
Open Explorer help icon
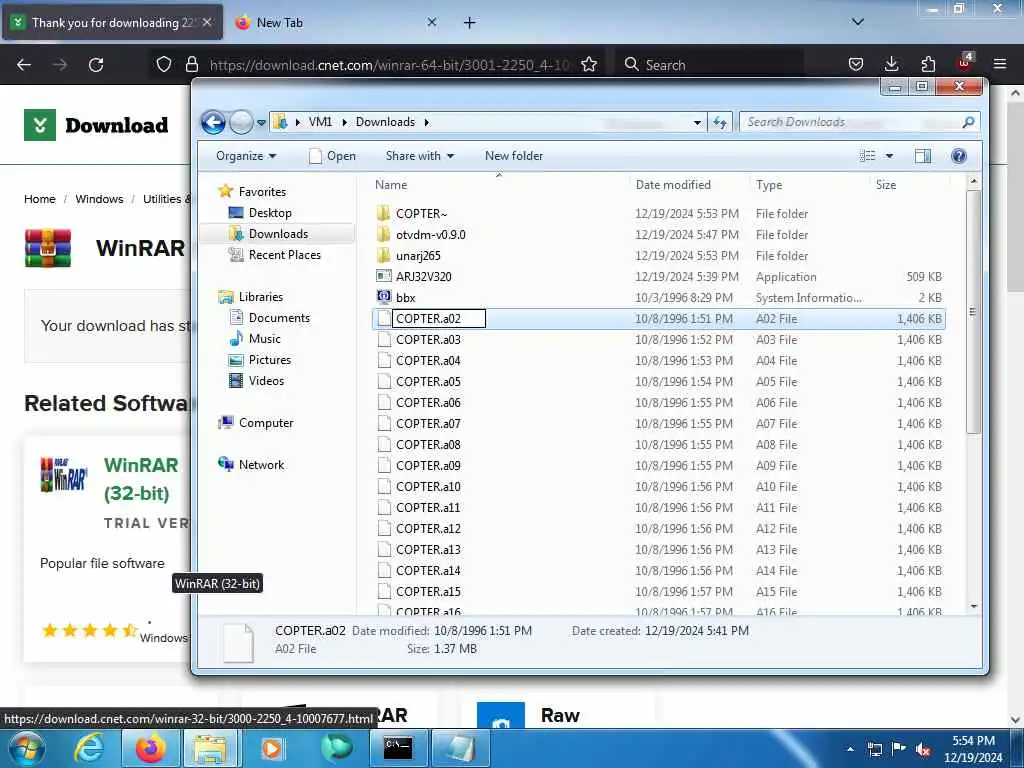tap(959, 156)
